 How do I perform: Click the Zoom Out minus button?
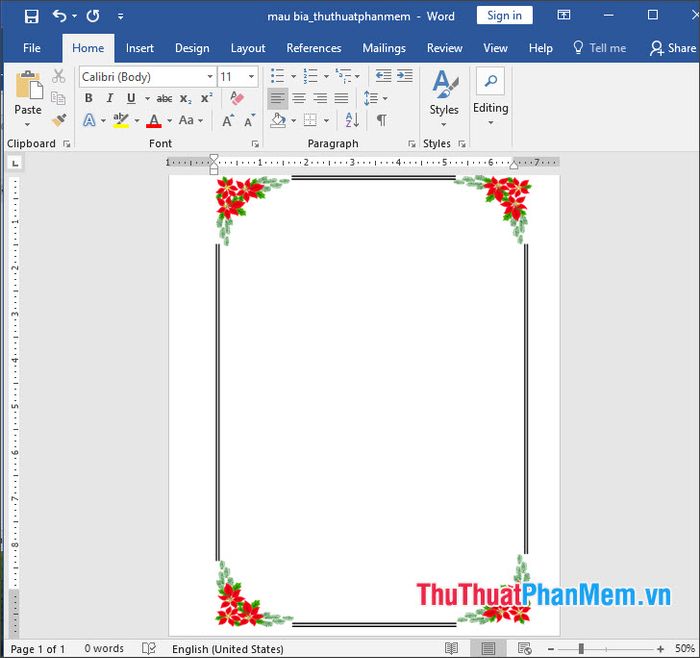coord(550,649)
